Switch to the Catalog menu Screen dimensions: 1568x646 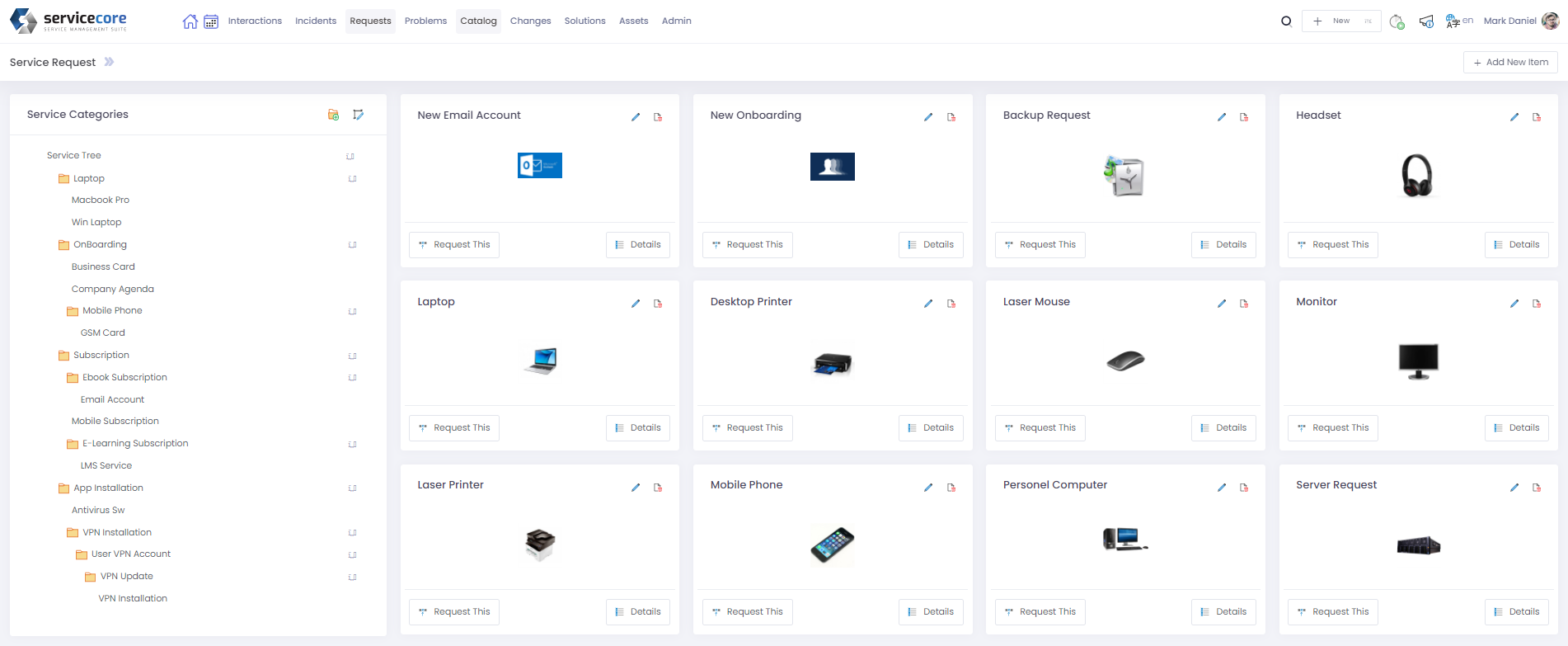478,21
